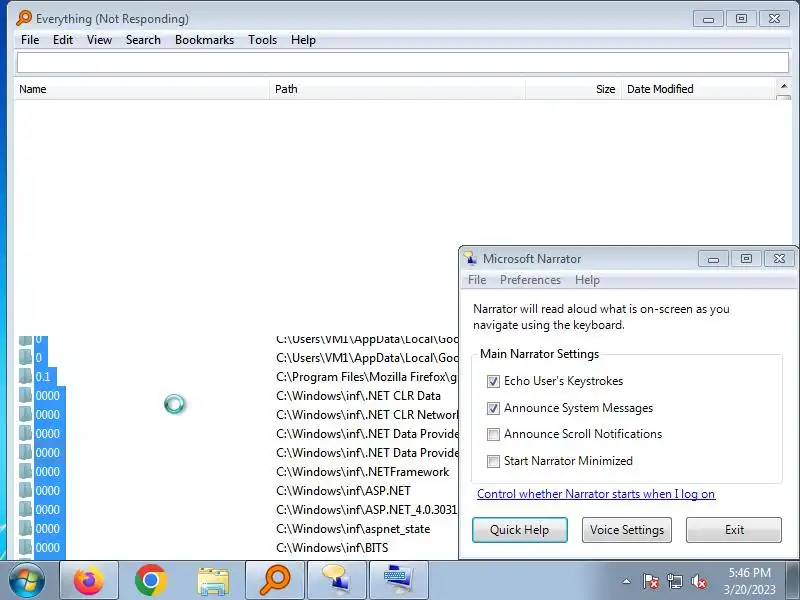
Task: Click the Narrator Exit button
Action: click(x=734, y=530)
